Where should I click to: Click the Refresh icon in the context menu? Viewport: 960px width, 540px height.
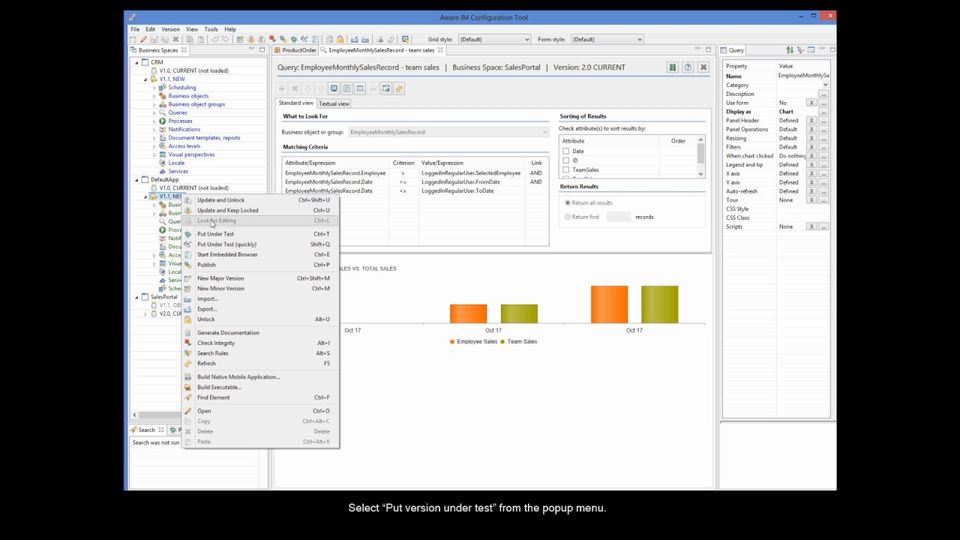[188, 364]
